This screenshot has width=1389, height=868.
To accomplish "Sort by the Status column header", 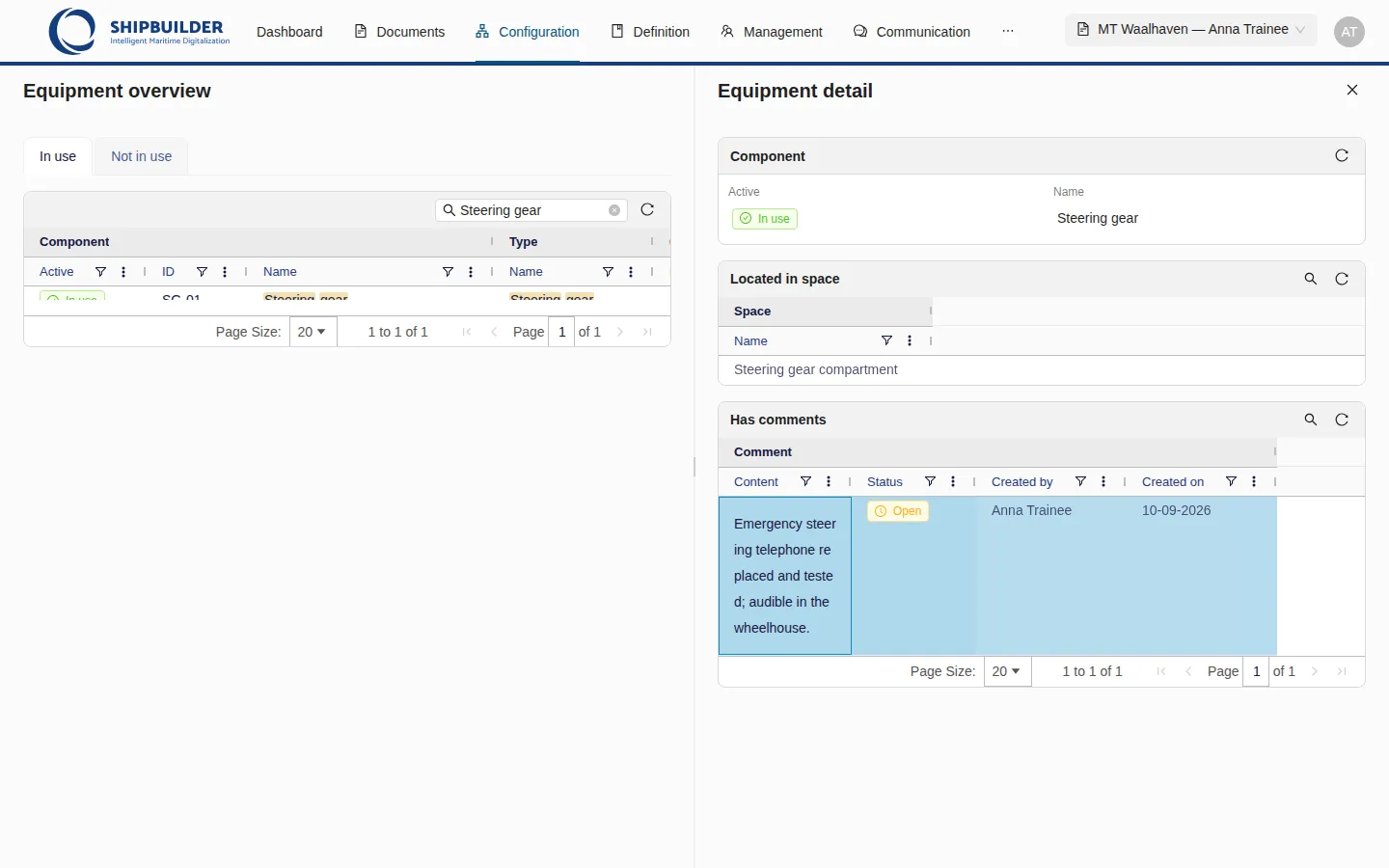I will 885,482.
